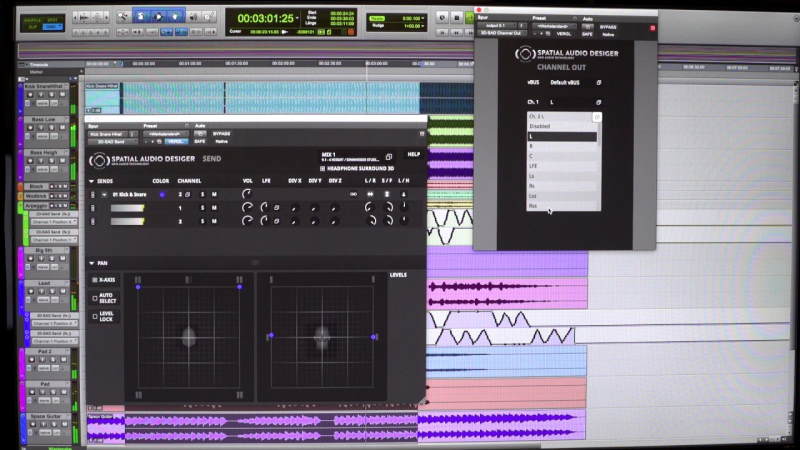Click S/F icon on Kick & Snare row

pyautogui.click(x=387, y=194)
